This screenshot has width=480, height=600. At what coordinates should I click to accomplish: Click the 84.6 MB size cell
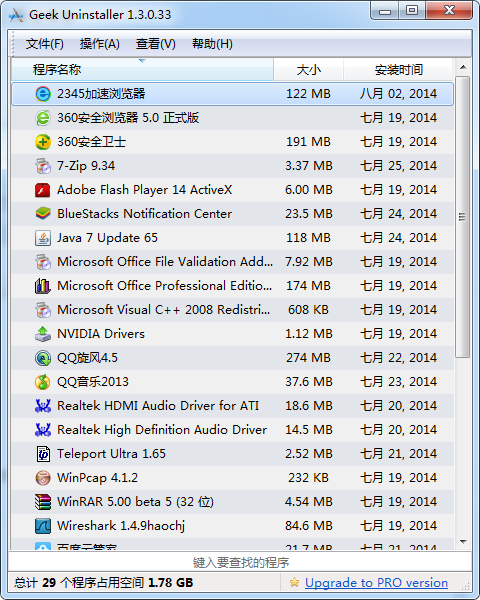(309, 526)
